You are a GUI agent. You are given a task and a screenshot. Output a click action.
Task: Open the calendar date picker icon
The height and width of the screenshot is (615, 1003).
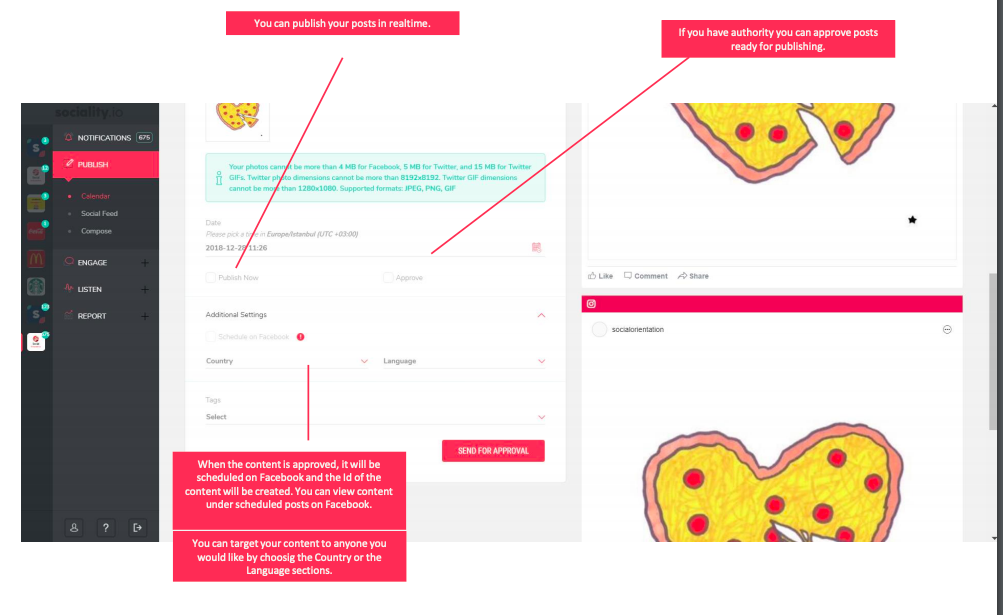[536, 247]
